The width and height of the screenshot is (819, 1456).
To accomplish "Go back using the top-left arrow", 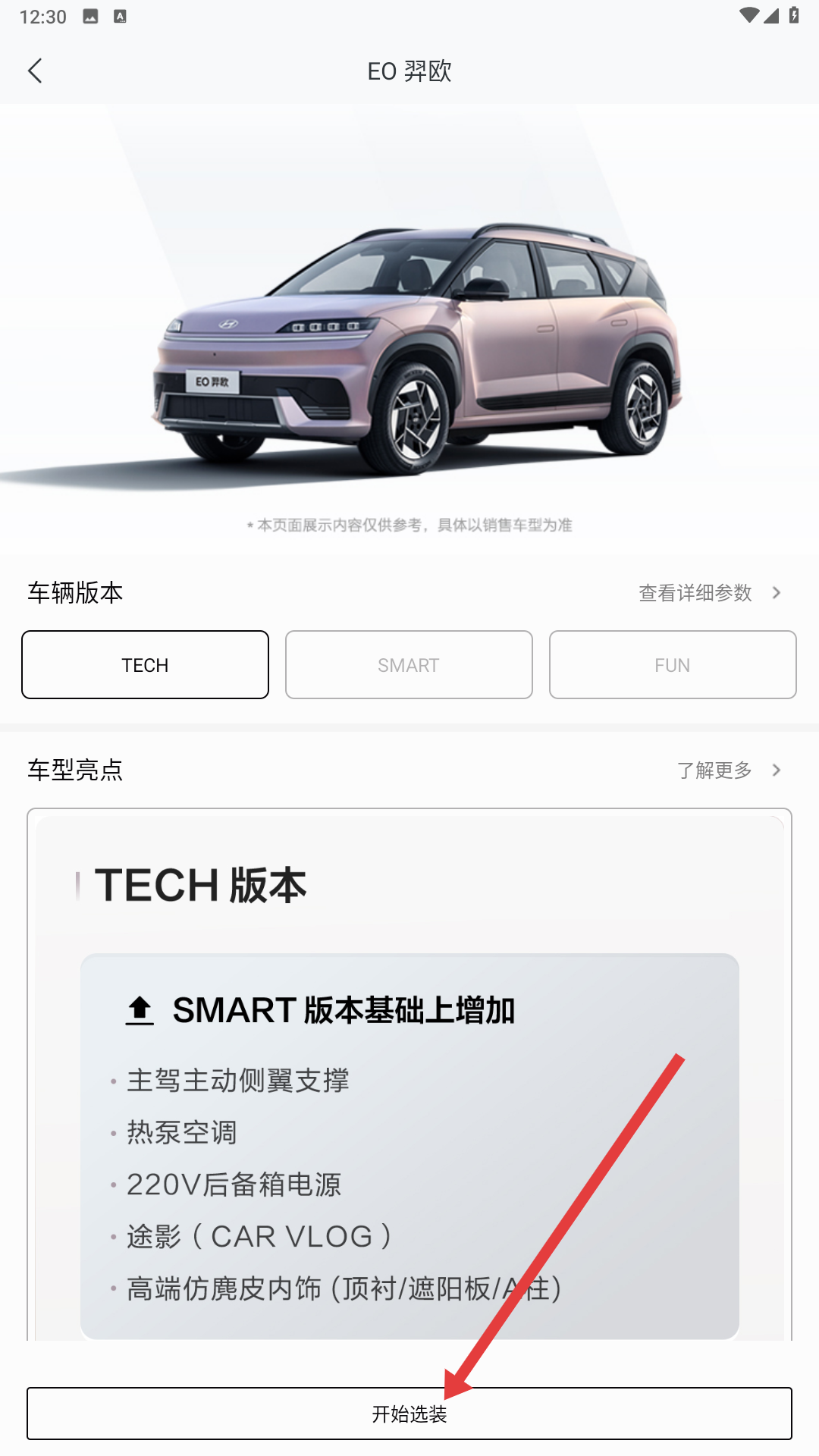I will pyautogui.click(x=35, y=71).
